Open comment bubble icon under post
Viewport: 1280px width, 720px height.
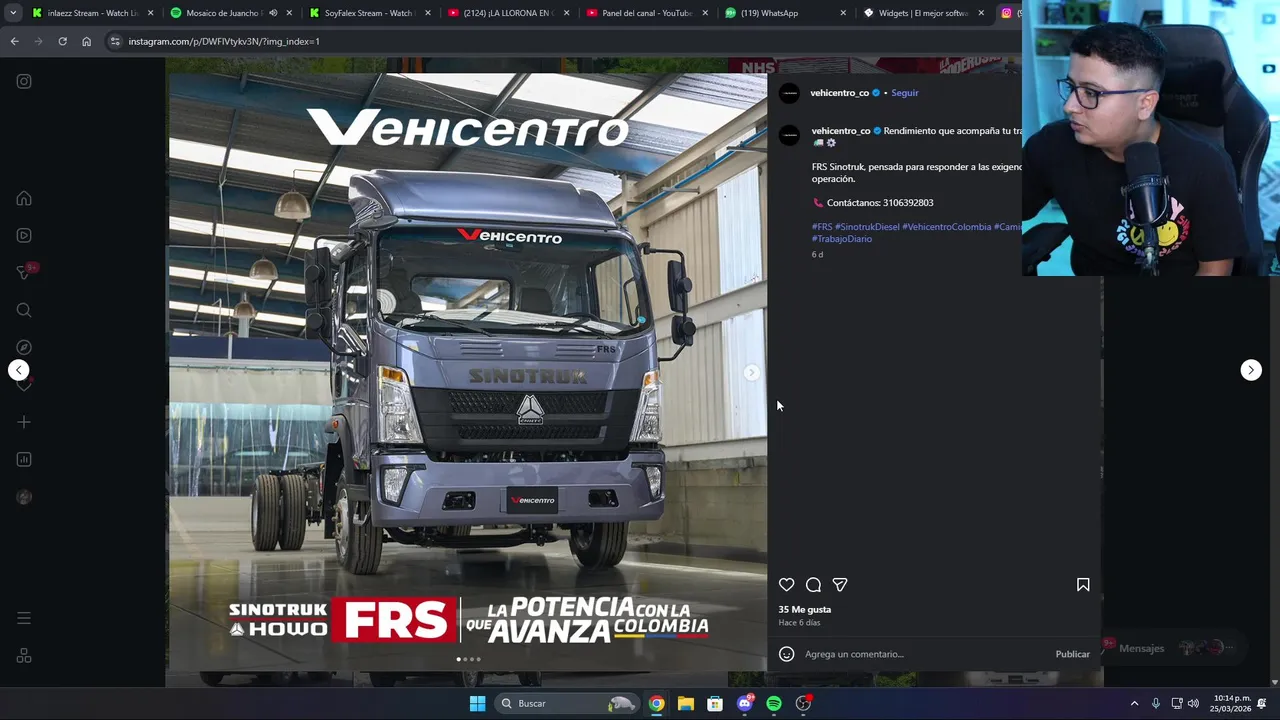pos(813,585)
